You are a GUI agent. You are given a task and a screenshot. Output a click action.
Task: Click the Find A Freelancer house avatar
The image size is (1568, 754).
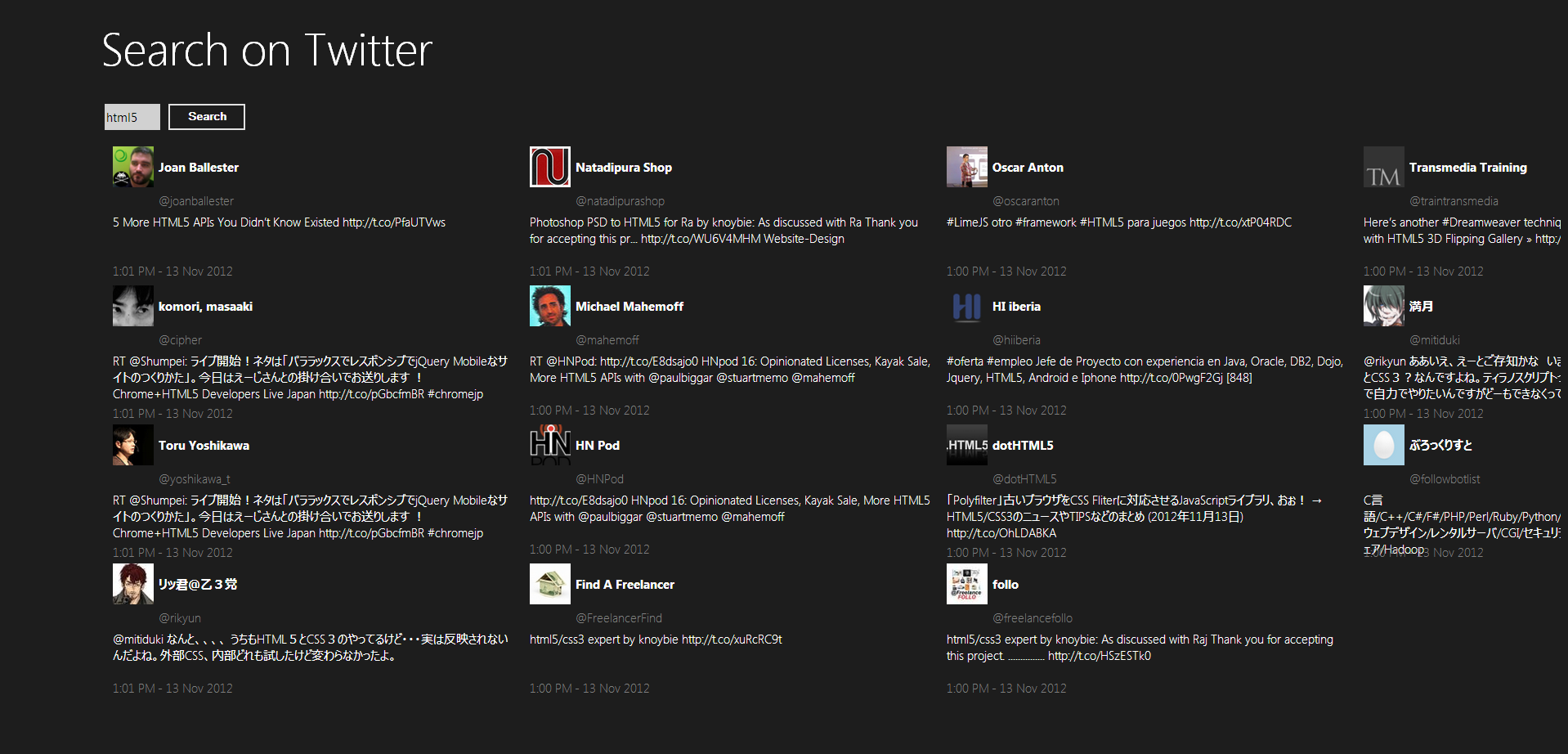pyautogui.click(x=549, y=584)
